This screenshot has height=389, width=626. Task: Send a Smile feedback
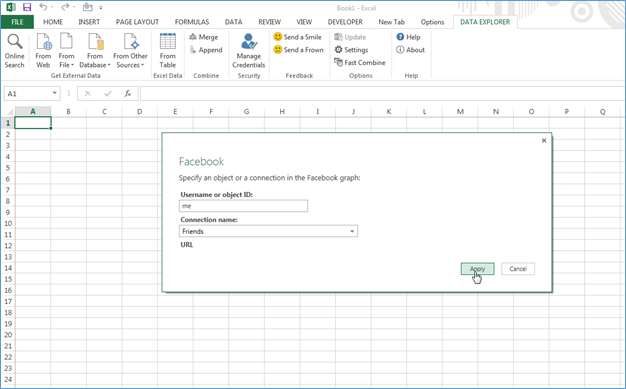point(298,37)
